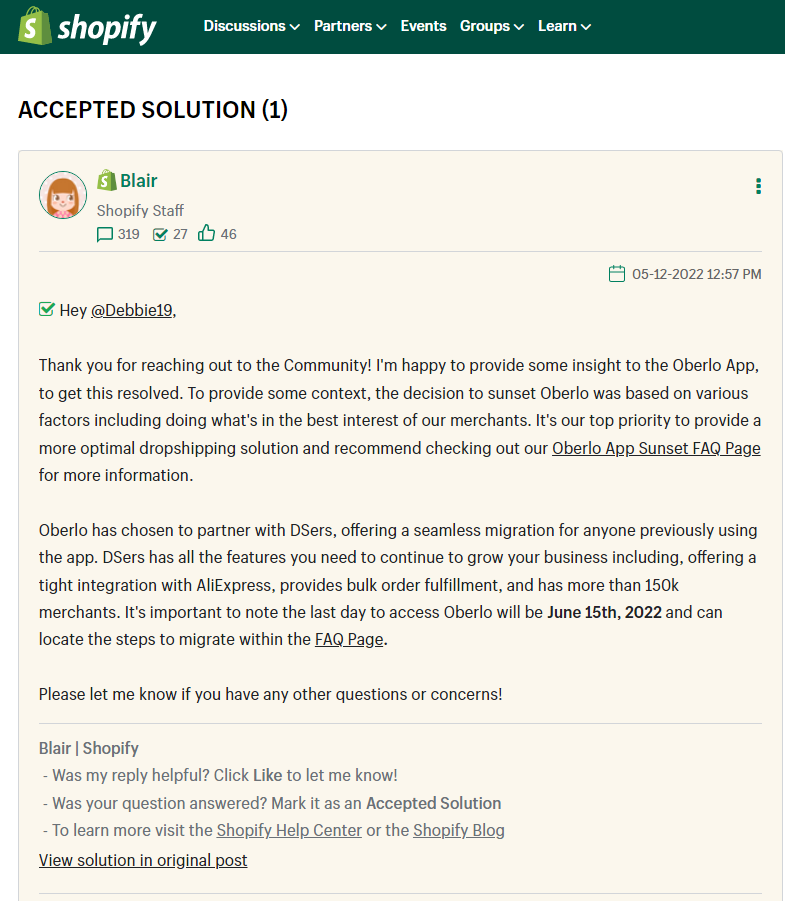Viewport: 785px width, 901px height.
Task: Click the solutions checkmark icon showing 27
Action: (x=160, y=234)
